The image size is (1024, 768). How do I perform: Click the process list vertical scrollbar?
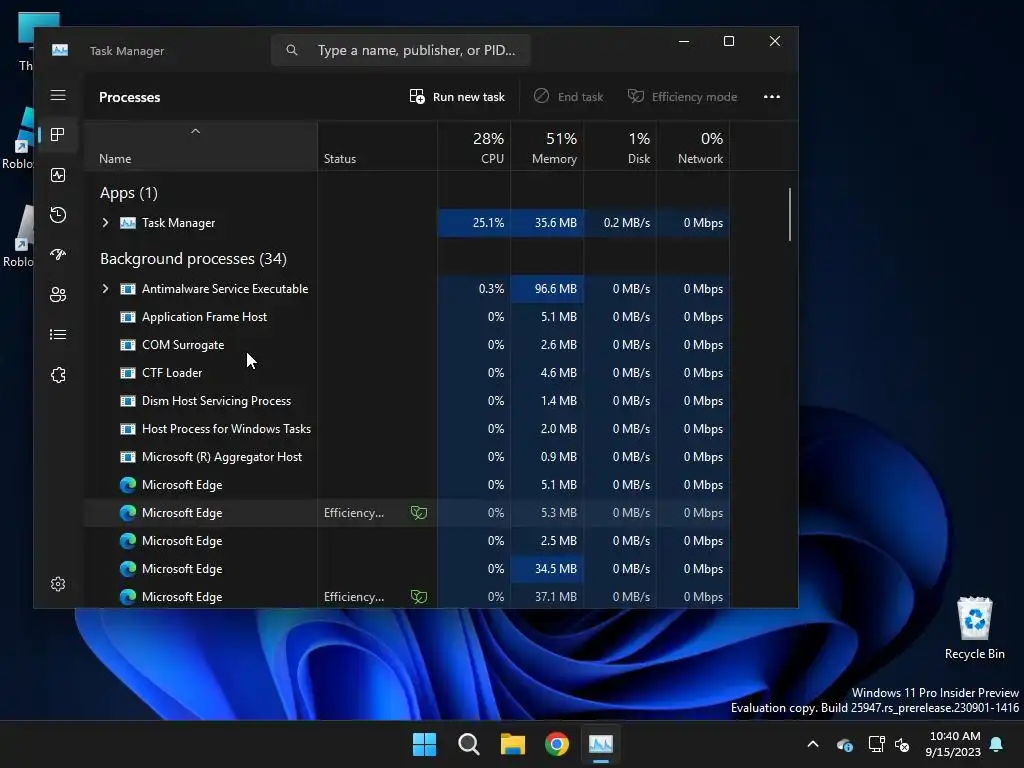tap(790, 214)
